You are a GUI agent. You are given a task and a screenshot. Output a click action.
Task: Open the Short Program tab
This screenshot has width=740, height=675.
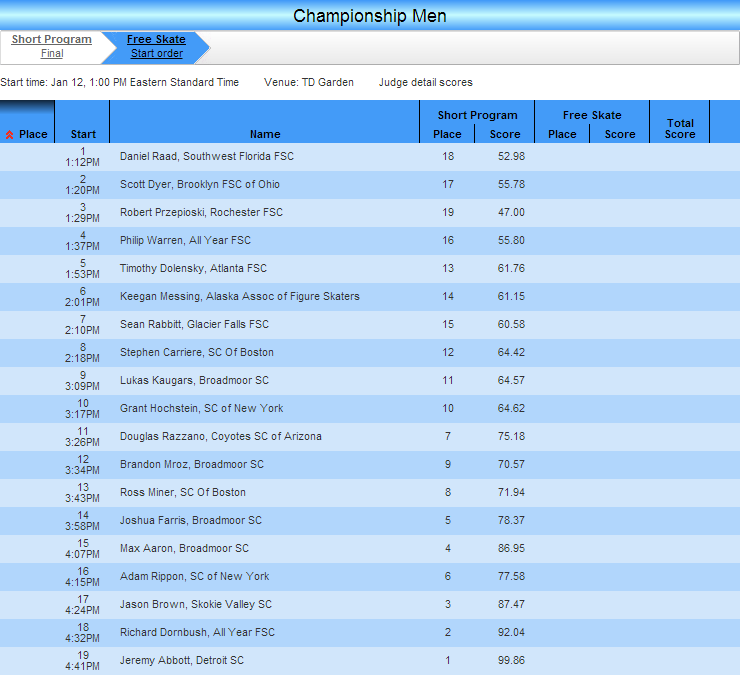click(x=52, y=39)
